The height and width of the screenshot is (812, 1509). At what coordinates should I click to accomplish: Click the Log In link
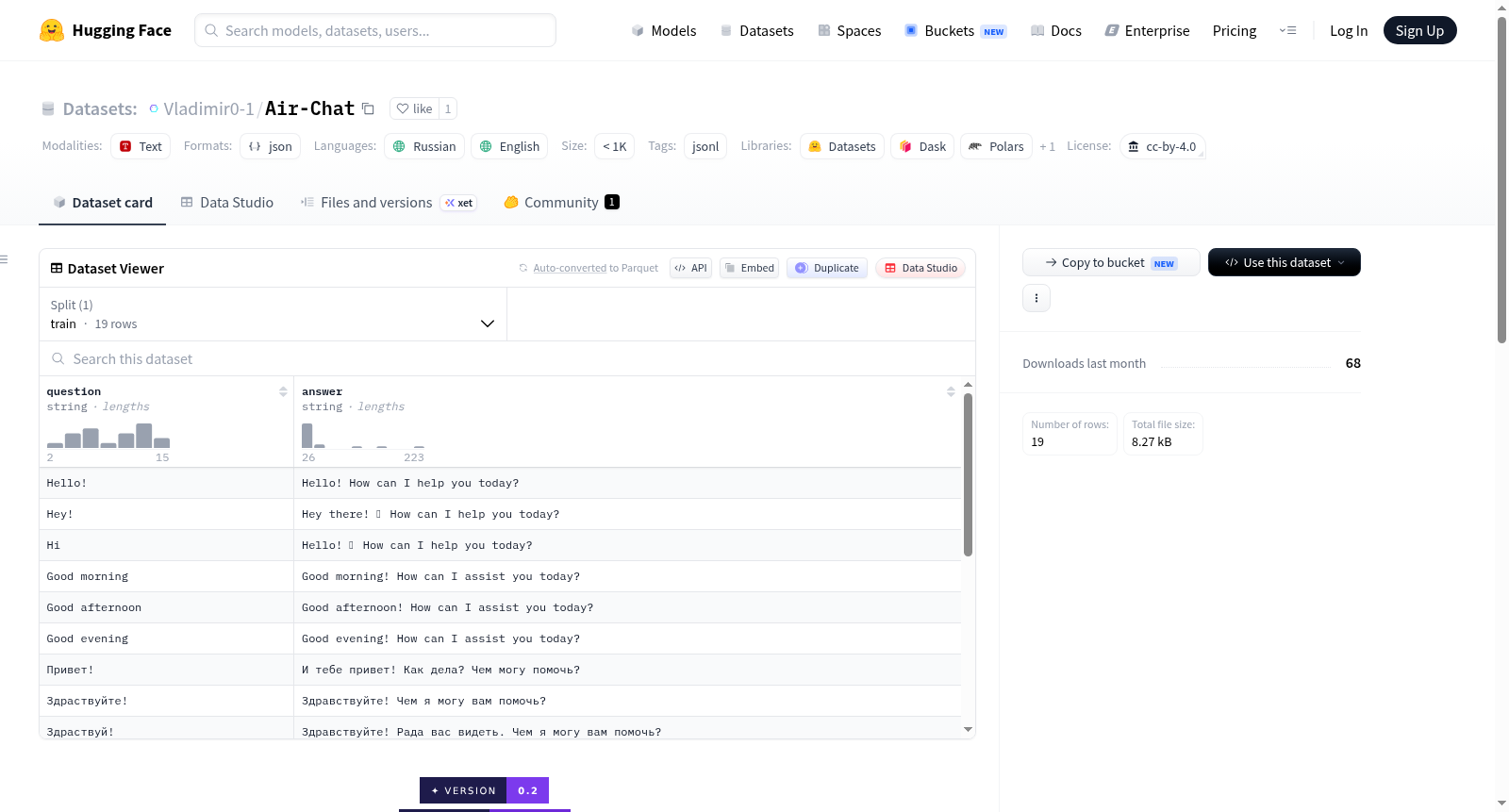1349,30
